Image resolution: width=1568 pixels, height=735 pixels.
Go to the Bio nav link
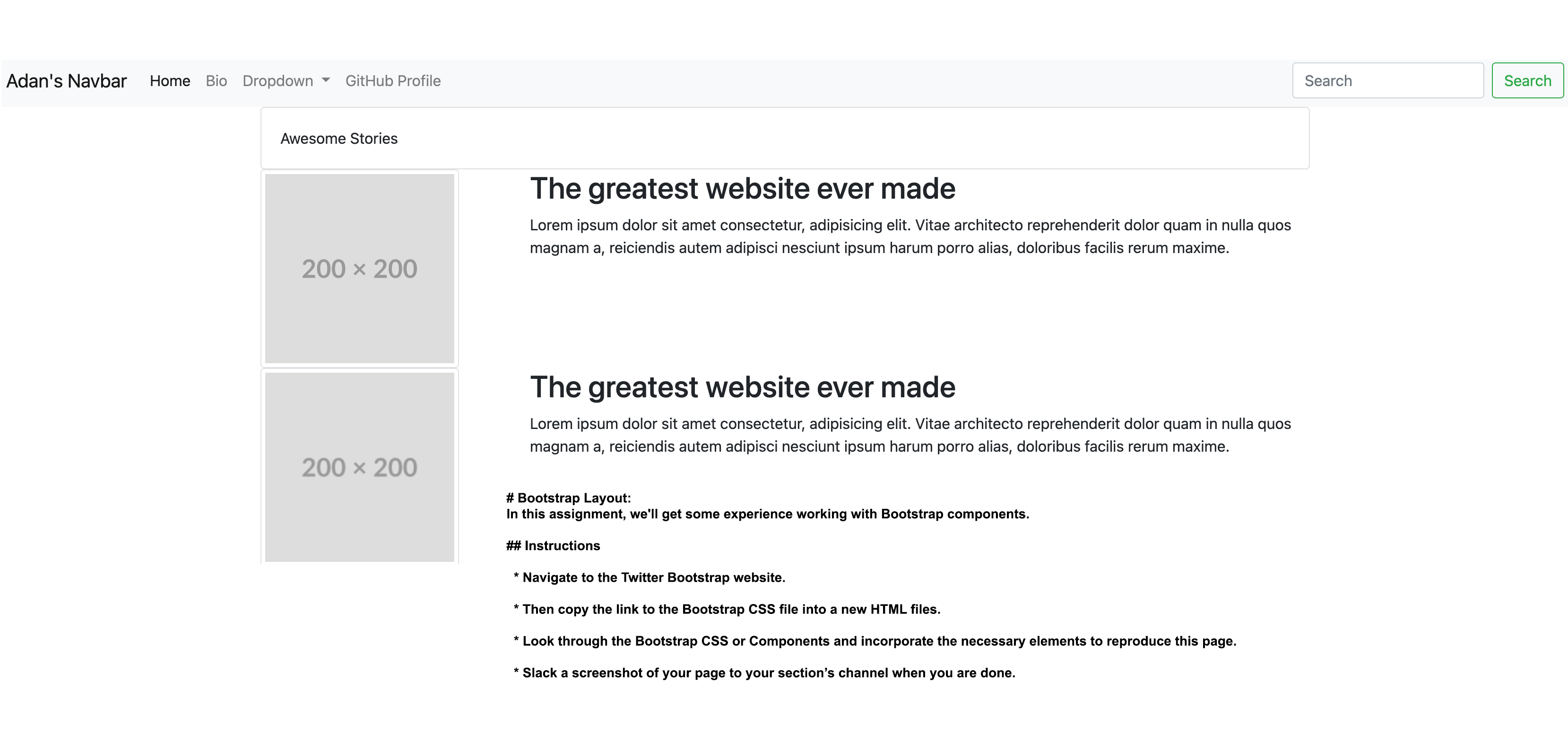pos(216,81)
